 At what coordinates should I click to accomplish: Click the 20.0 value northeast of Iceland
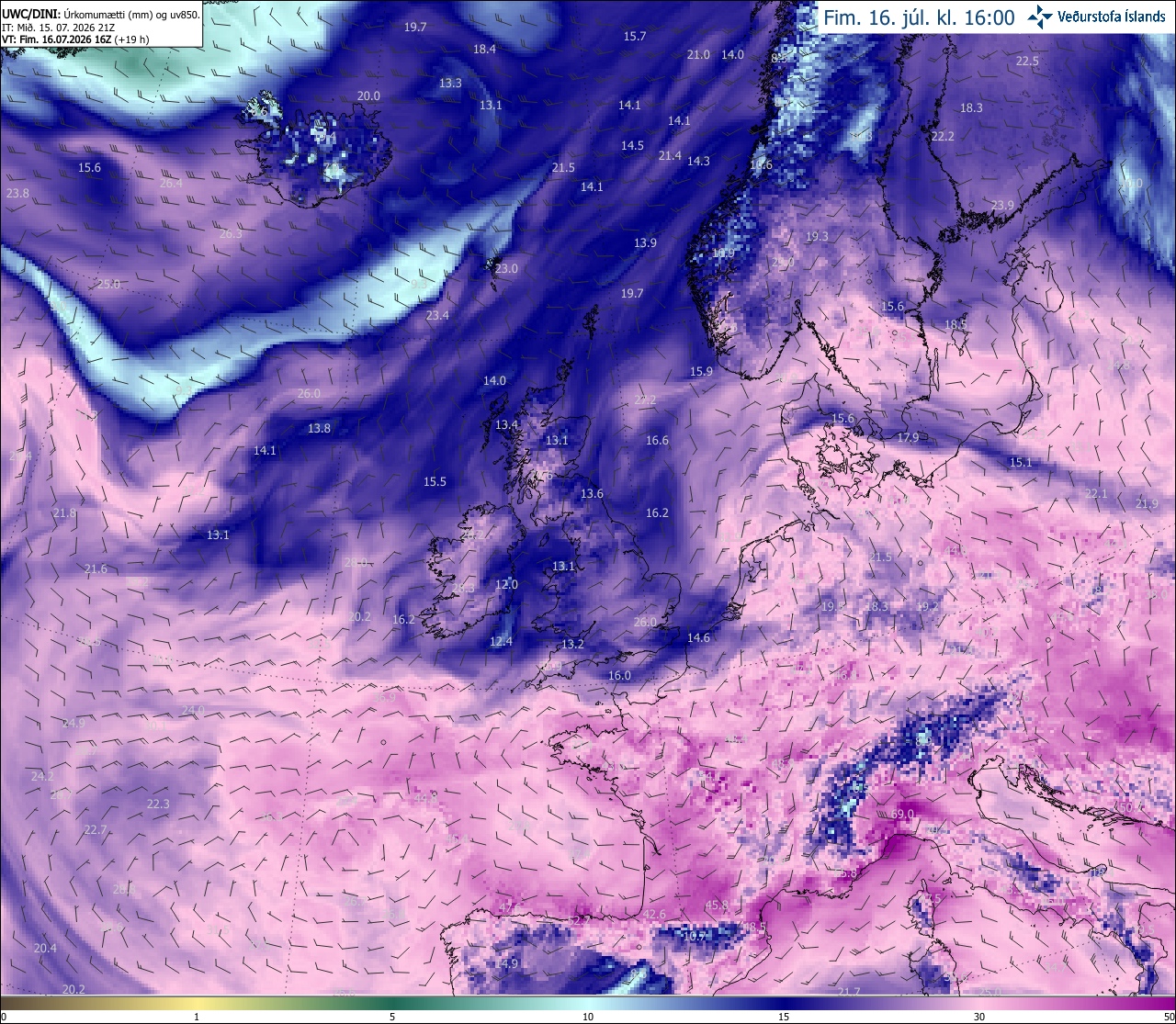[x=368, y=96]
